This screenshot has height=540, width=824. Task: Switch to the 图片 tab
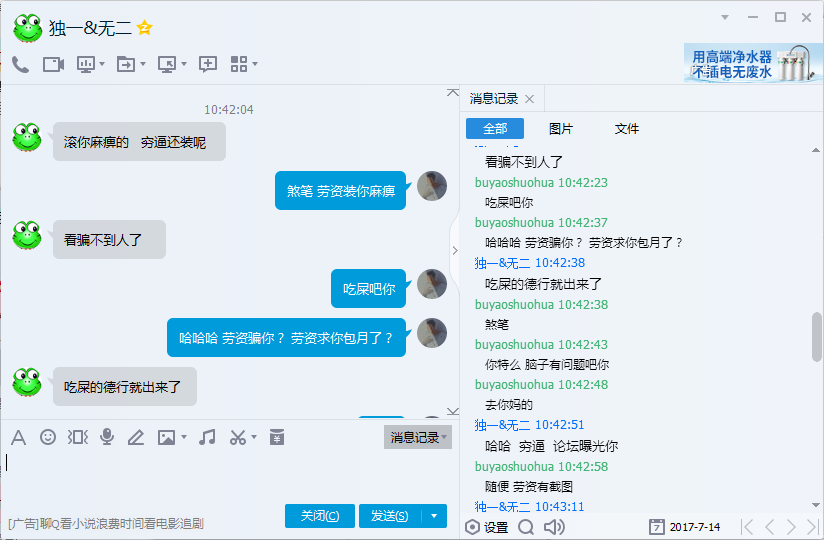(x=561, y=129)
